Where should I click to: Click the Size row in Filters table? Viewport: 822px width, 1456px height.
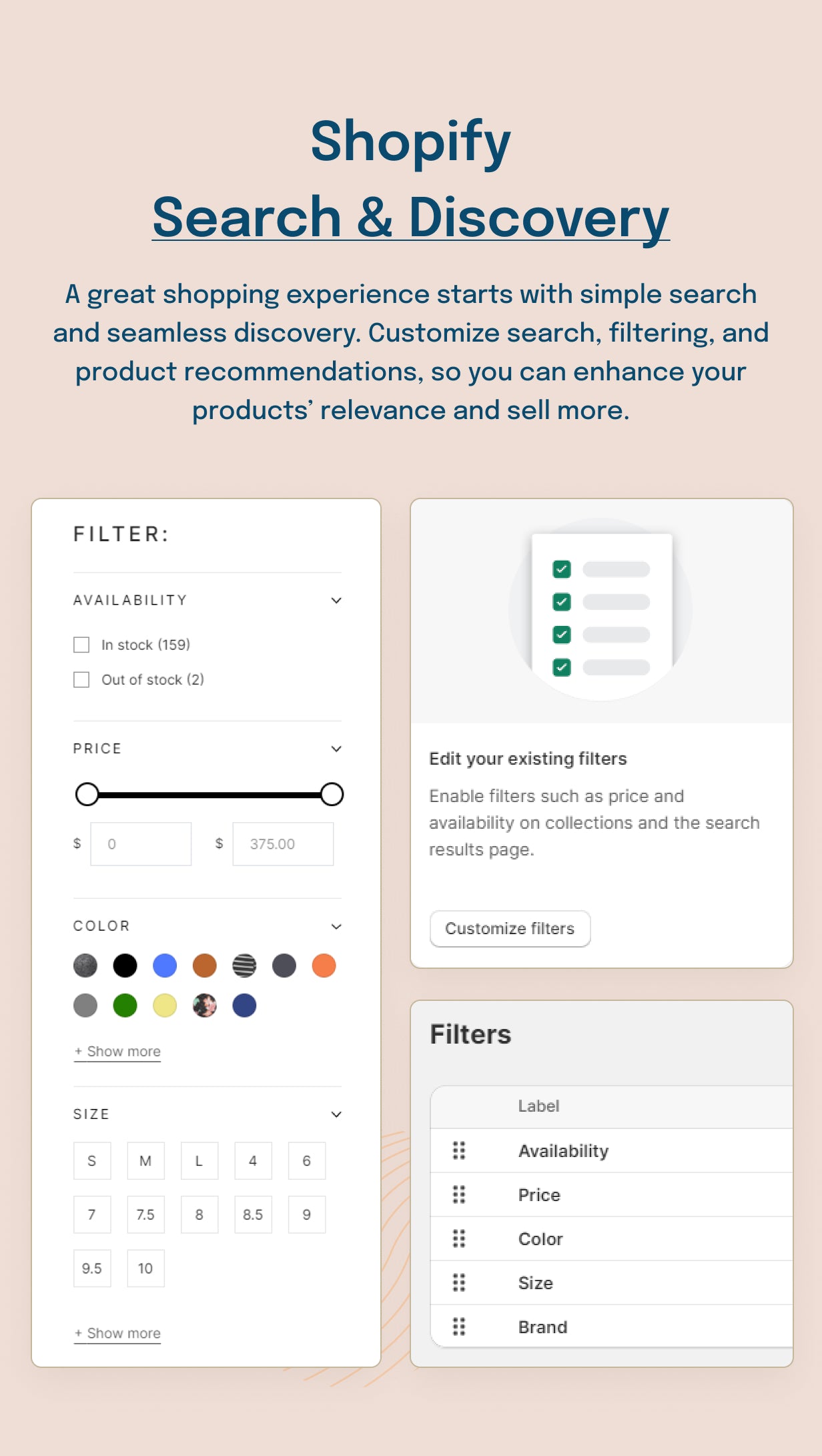coord(611,1283)
